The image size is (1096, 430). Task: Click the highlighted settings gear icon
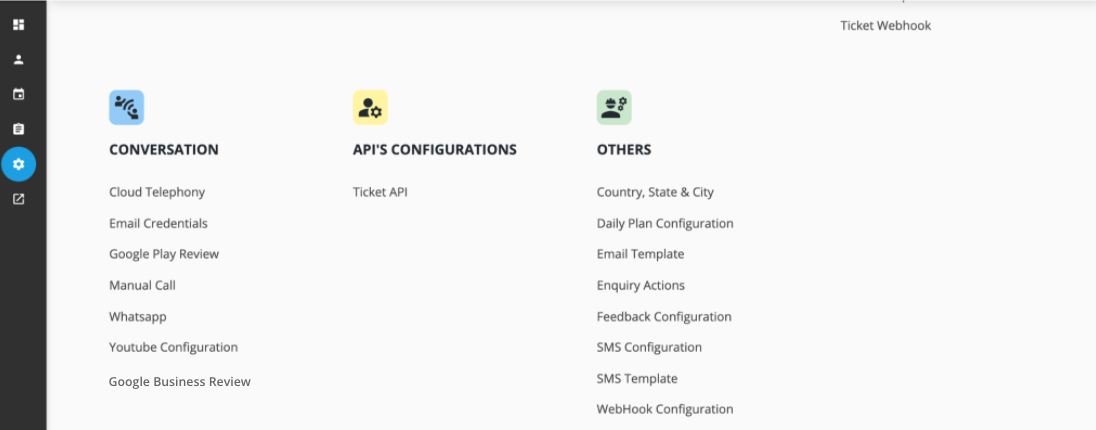tap(19, 164)
